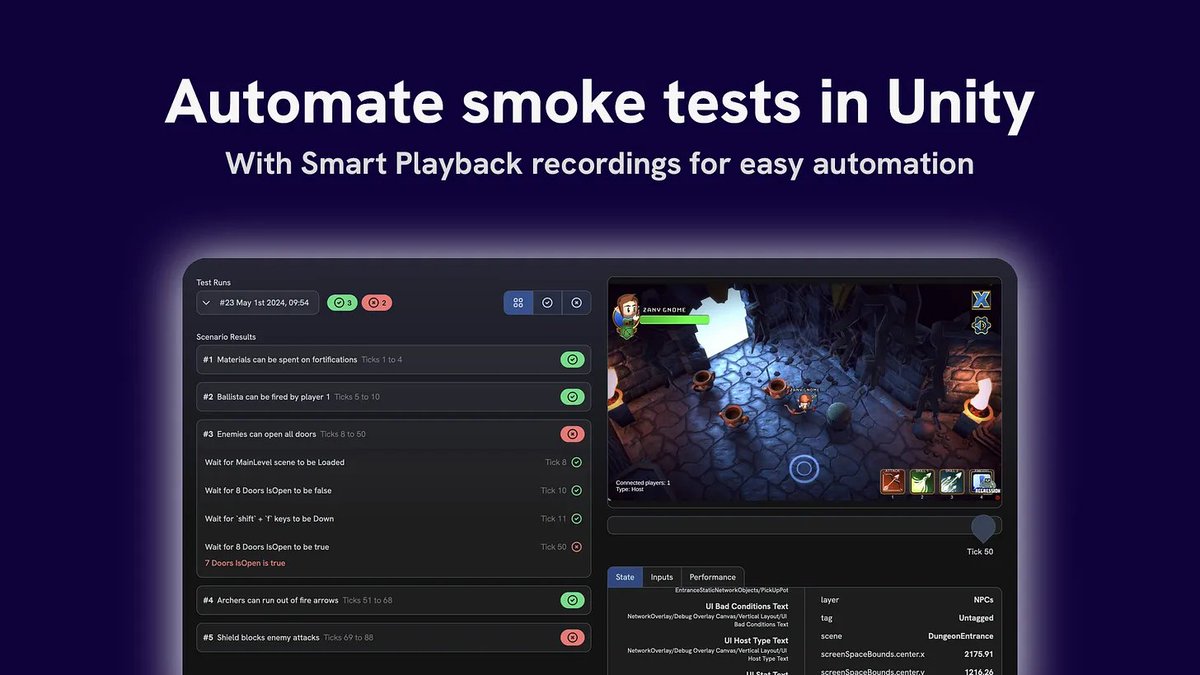Image resolution: width=1200 pixels, height=675 pixels.
Task: Click the playback timeline track
Action: [804, 525]
